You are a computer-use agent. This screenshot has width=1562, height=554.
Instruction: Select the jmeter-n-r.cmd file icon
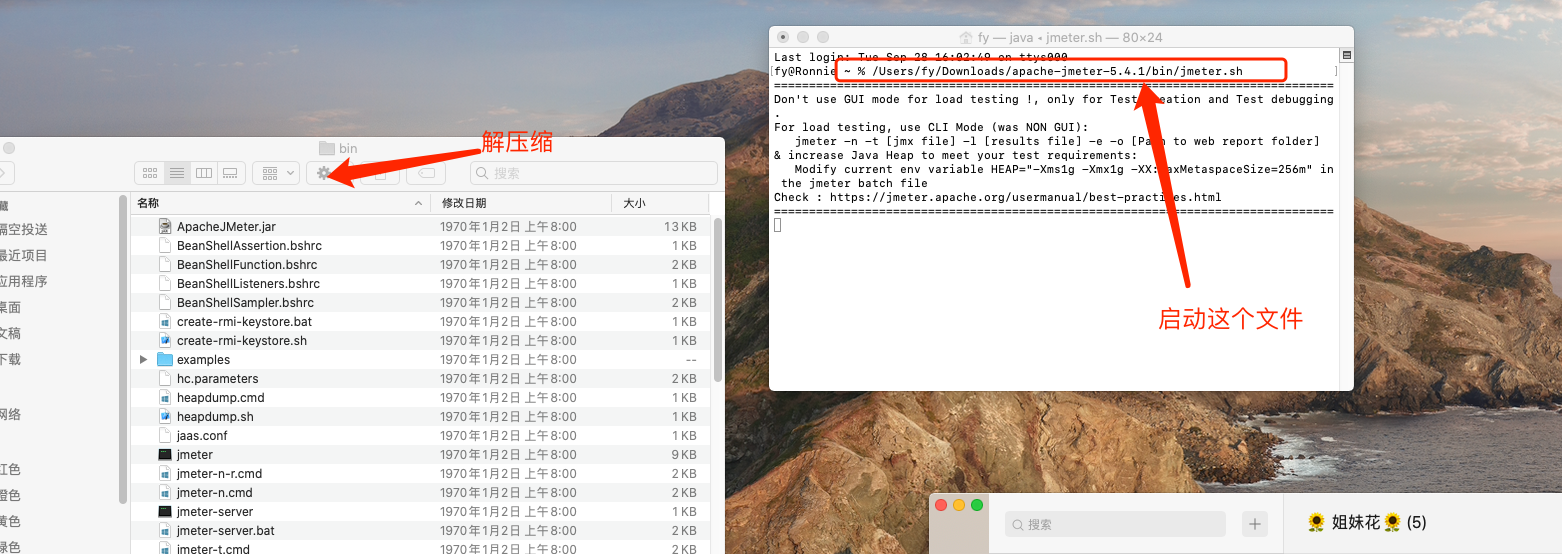pyautogui.click(x=165, y=474)
